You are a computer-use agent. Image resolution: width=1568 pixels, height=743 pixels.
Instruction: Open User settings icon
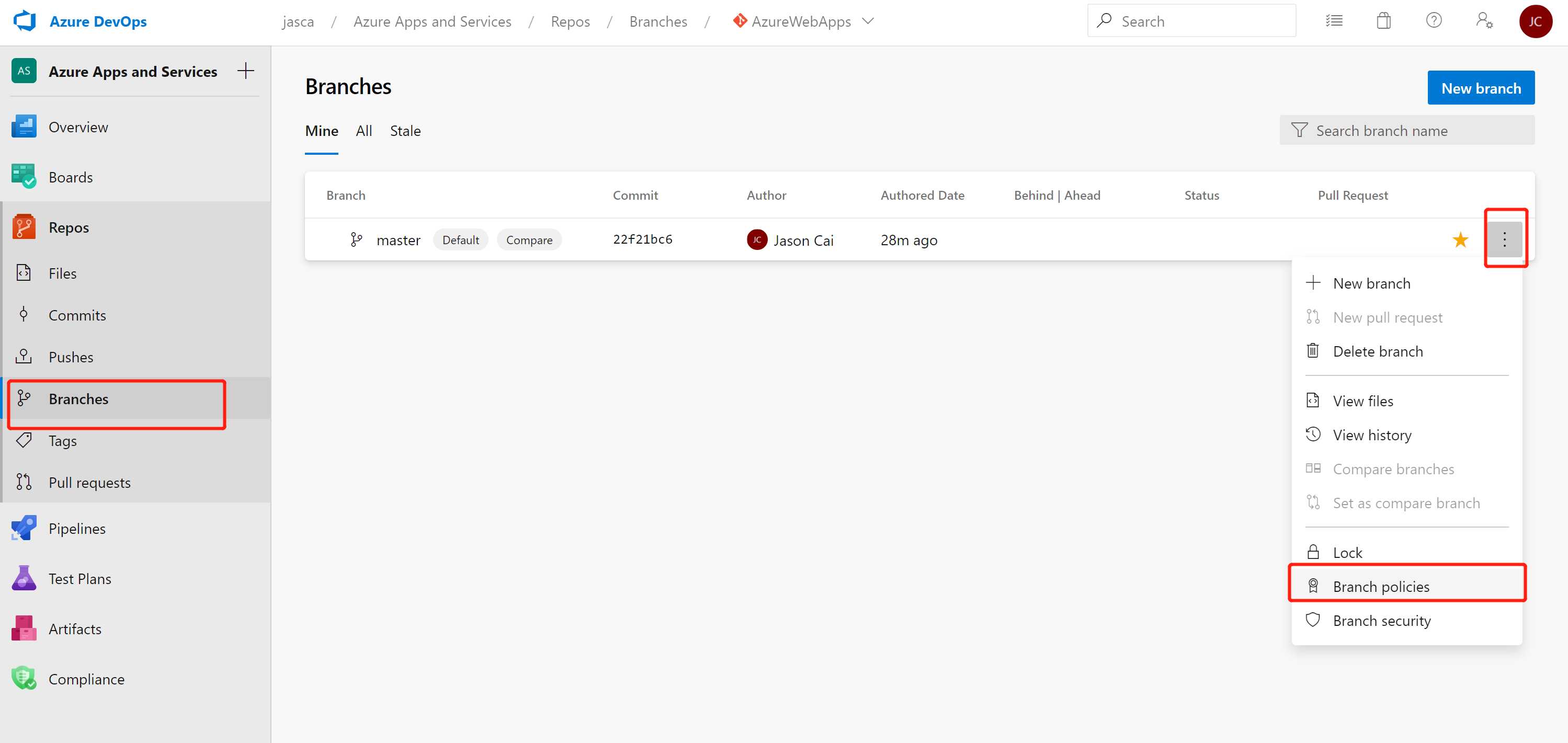pyautogui.click(x=1484, y=21)
